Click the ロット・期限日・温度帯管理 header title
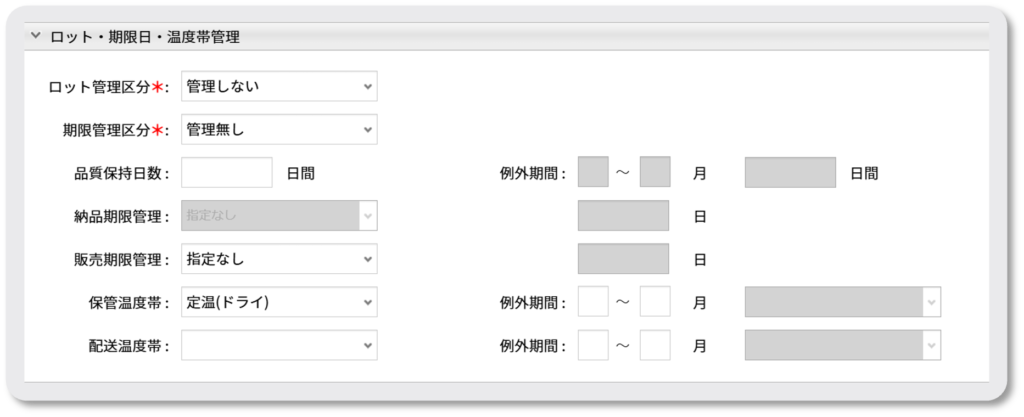 pyautogui.click(x=144, y=37)
